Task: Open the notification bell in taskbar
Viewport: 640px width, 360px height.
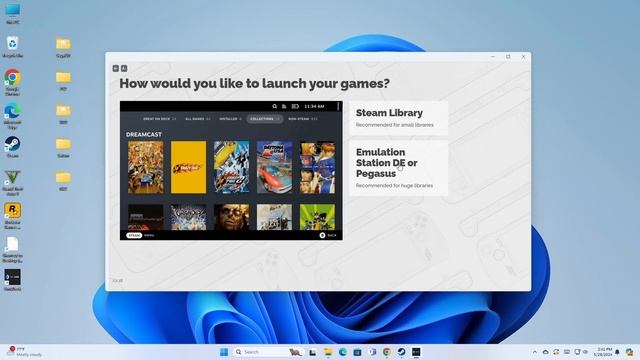Action: [x=618, y=352]
